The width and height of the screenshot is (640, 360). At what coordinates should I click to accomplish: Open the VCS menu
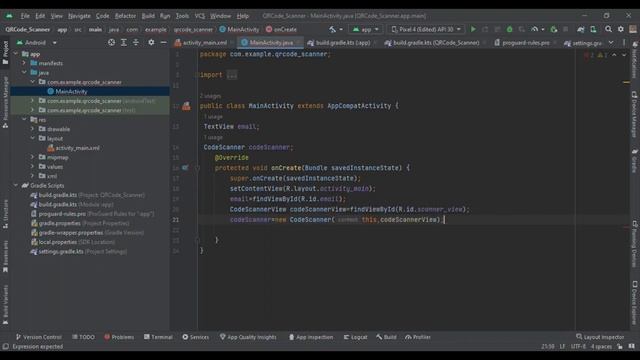(x=200, y=16)
